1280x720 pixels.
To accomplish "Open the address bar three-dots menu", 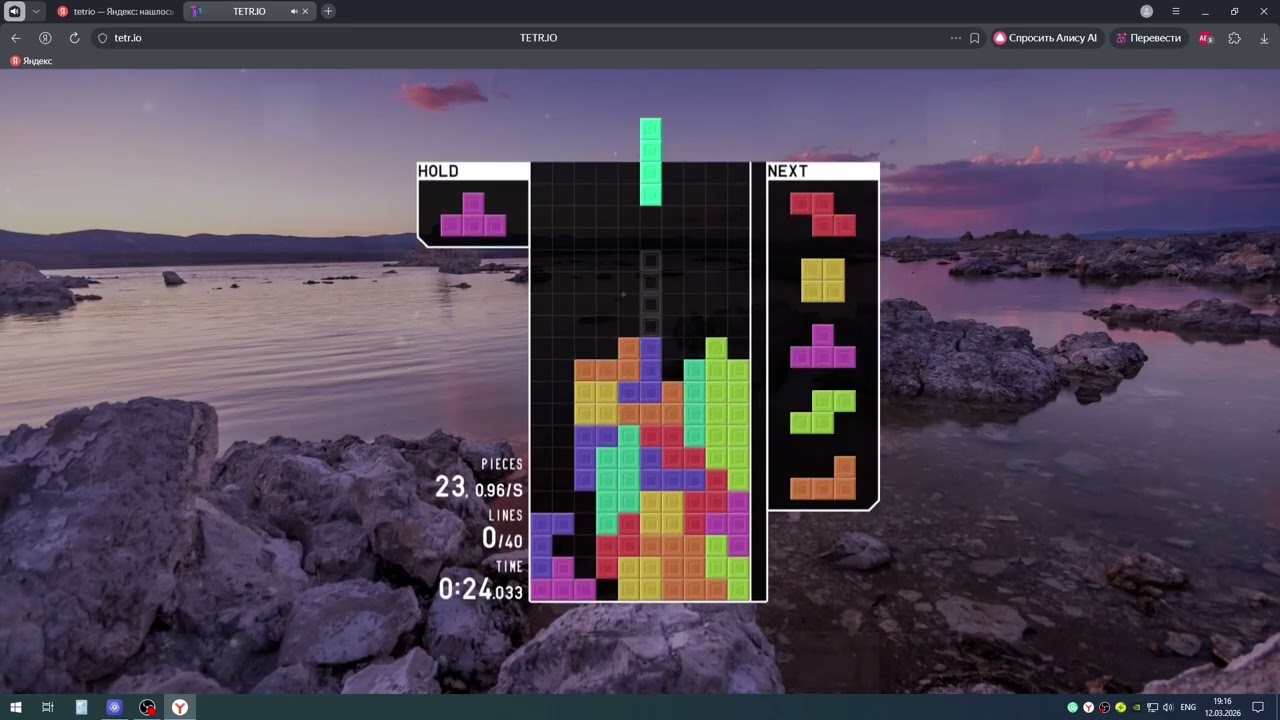I will pos(956,38).
